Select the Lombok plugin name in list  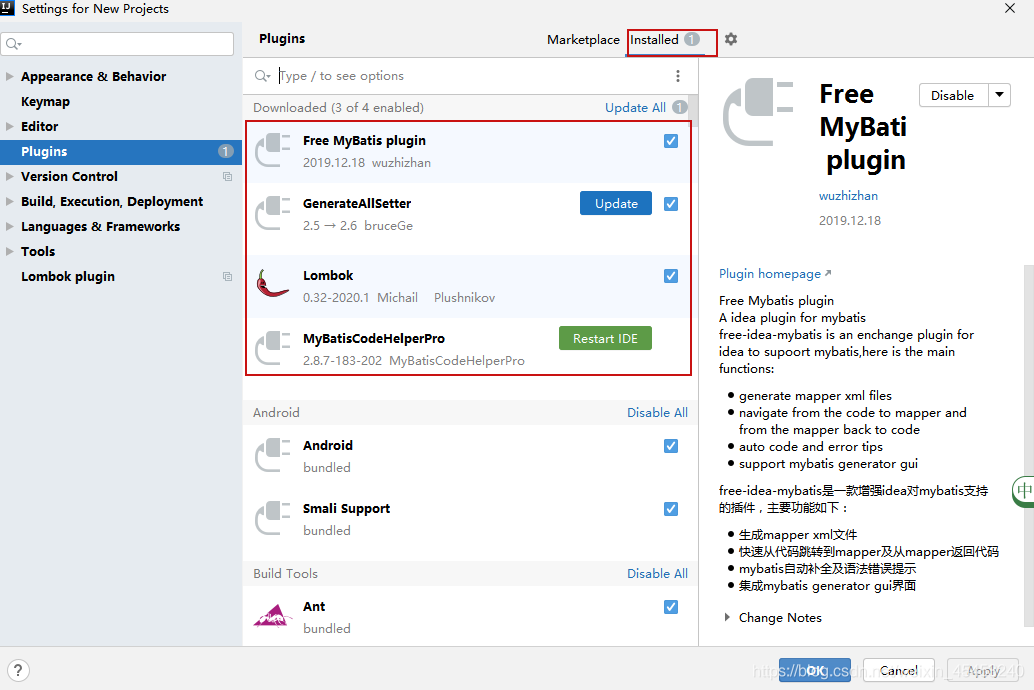point(328,276)
